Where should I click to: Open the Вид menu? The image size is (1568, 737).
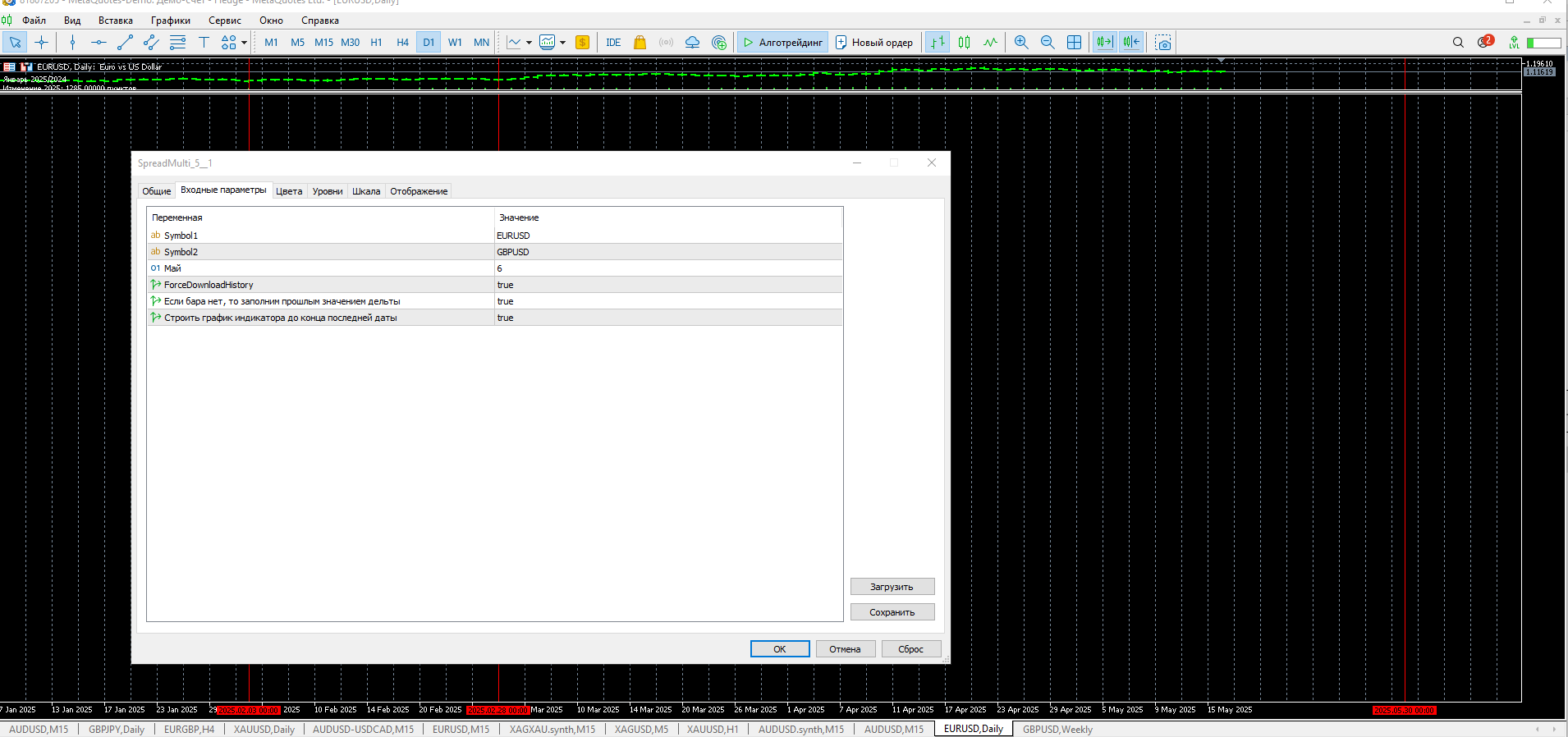pyautogui.click(x=72, y=21)
